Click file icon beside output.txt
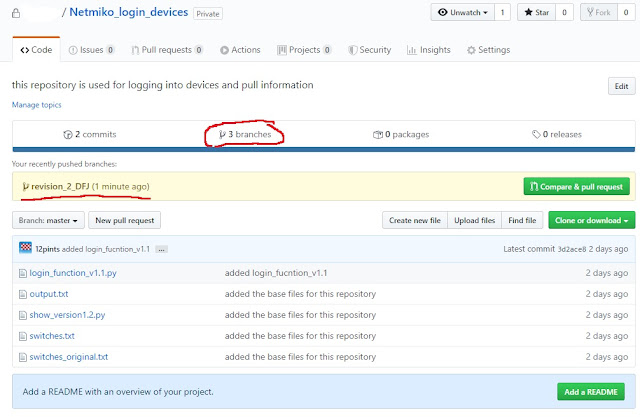 pos(23,294)
